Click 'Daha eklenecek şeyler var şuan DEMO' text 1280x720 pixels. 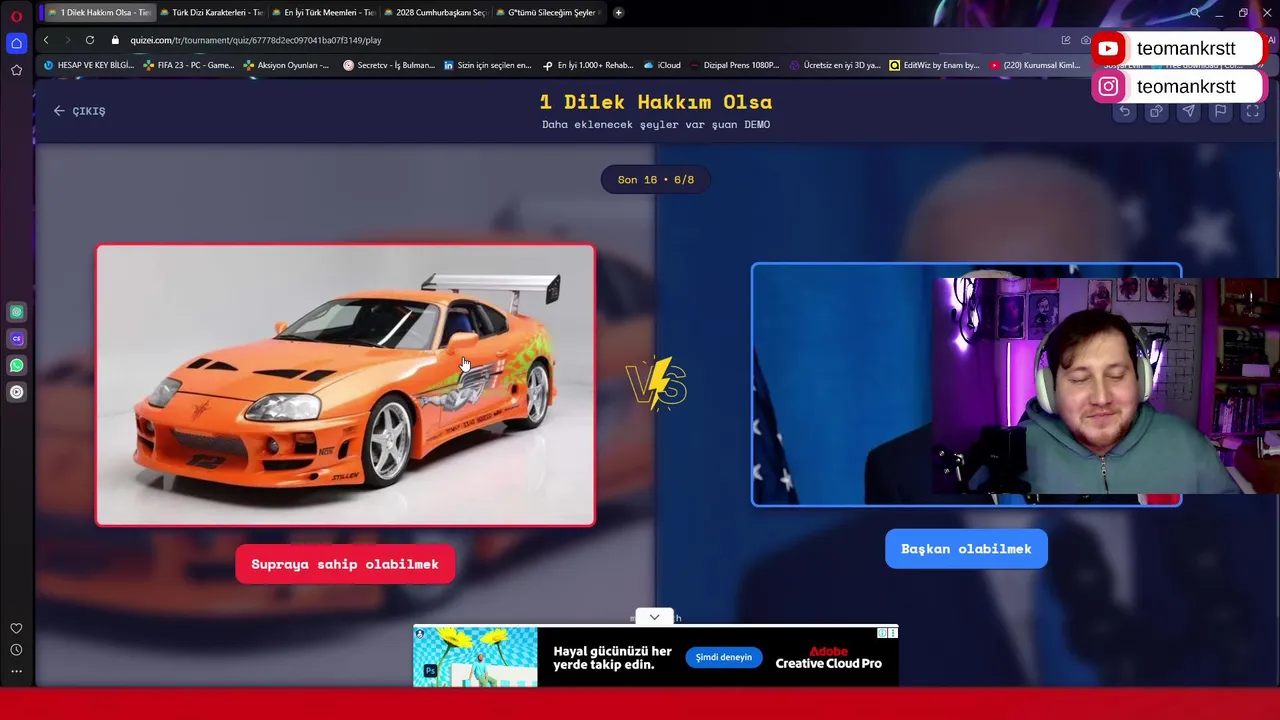click(656, 125)
